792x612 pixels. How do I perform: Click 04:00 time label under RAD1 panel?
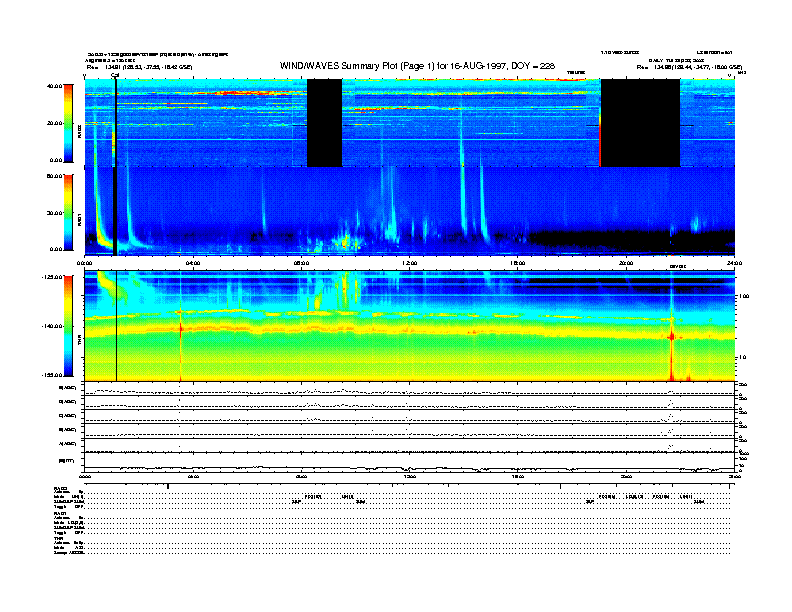pyautogui.click(x=193, y=263)
